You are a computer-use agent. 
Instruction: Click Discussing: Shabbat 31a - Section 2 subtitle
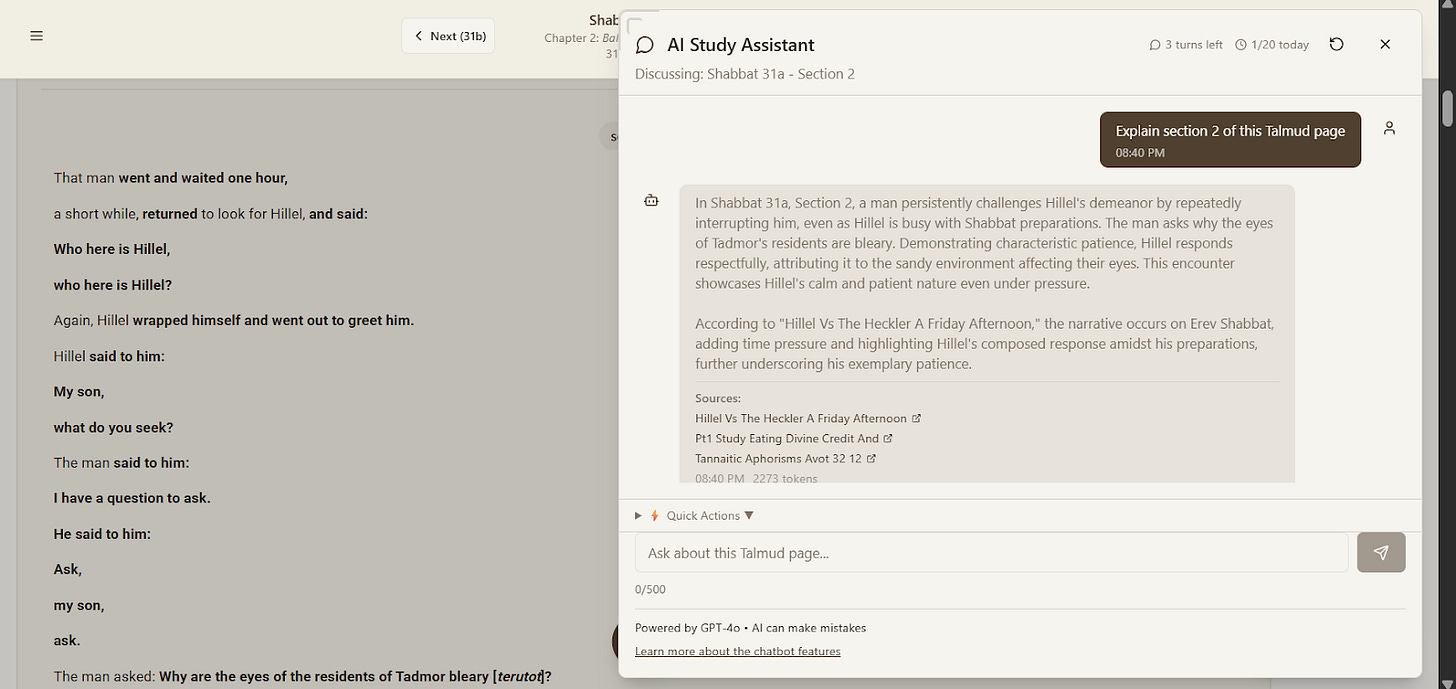point(745,74)
